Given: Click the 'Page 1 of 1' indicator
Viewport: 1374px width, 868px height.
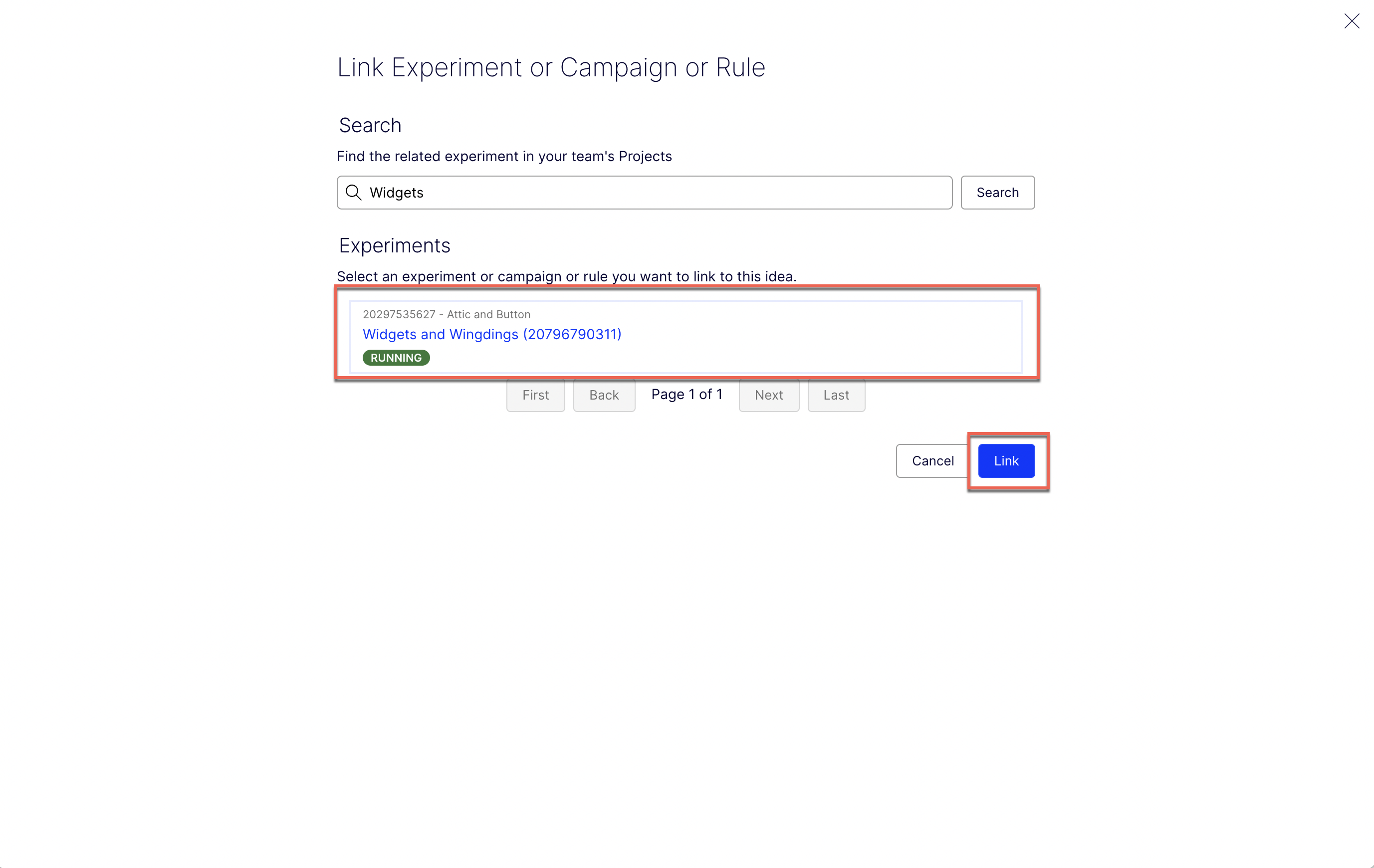Looking at the screenshot, I should pyautogui.click(x=687, y=394).
